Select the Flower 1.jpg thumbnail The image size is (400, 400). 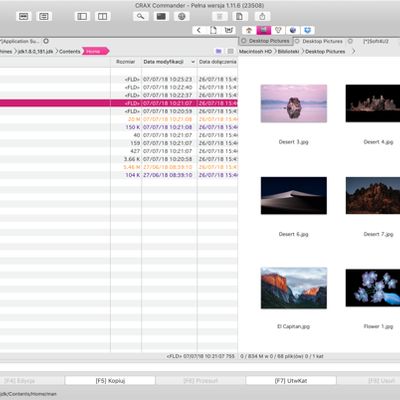coord(373,288)
